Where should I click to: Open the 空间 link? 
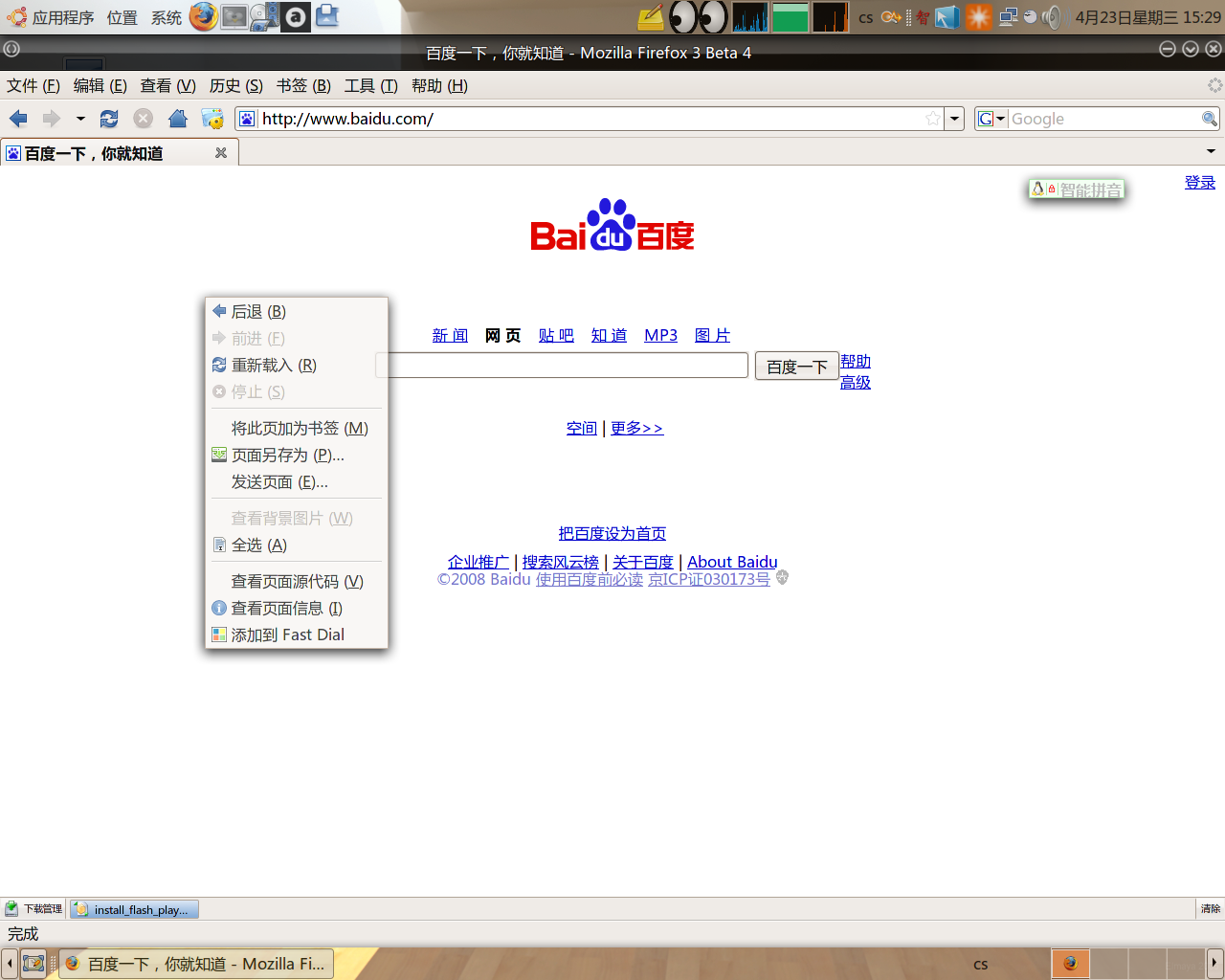pyautogui.click(x=582, y=428)
